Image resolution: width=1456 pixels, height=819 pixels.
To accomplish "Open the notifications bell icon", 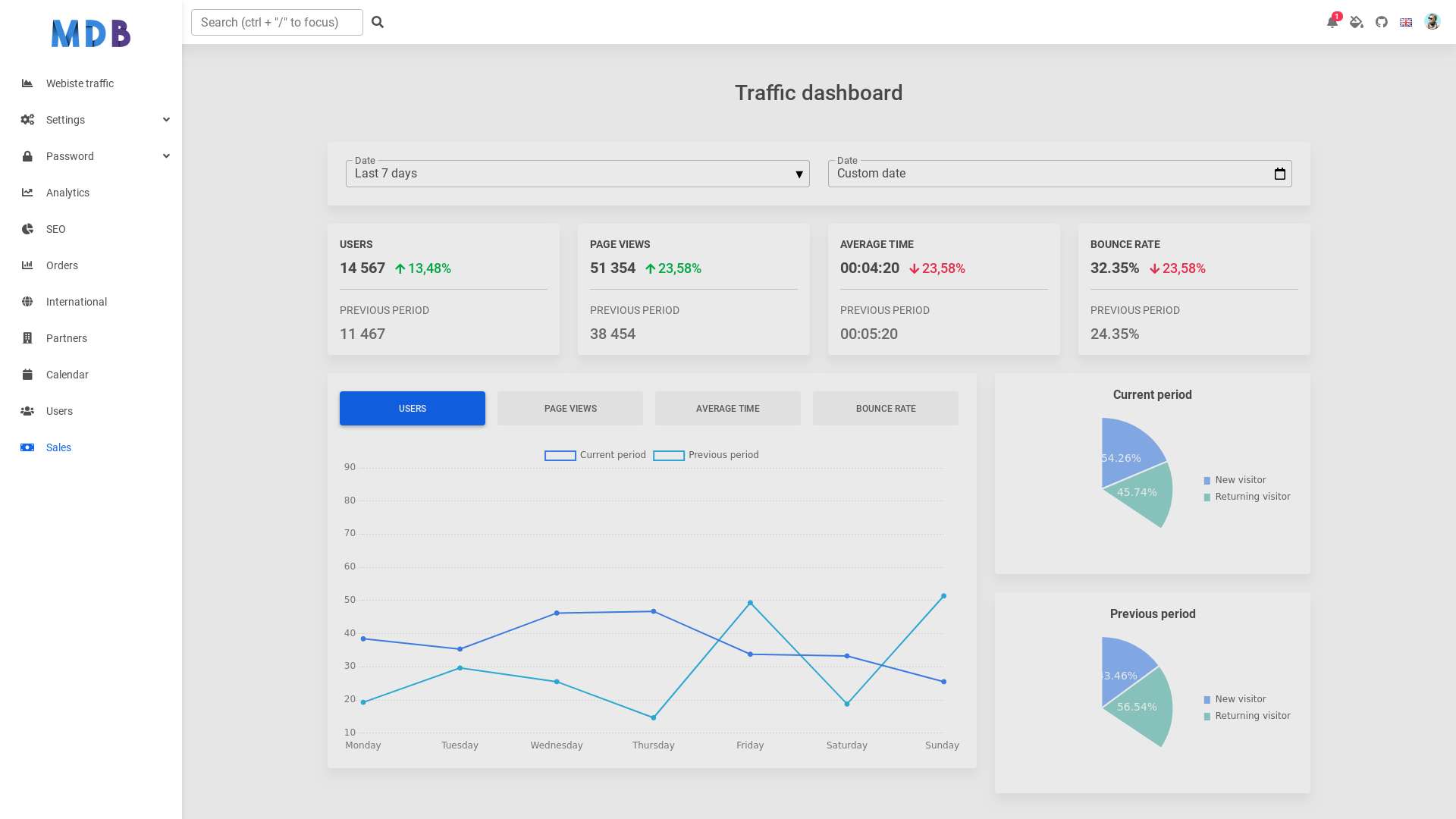I will pos(1332,22).
